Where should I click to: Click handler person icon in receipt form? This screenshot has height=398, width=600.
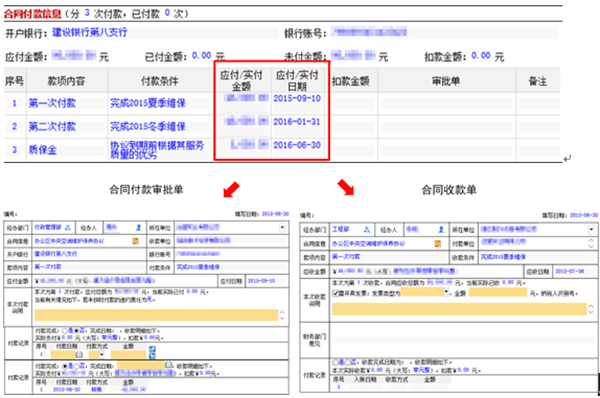coord(441,230)
